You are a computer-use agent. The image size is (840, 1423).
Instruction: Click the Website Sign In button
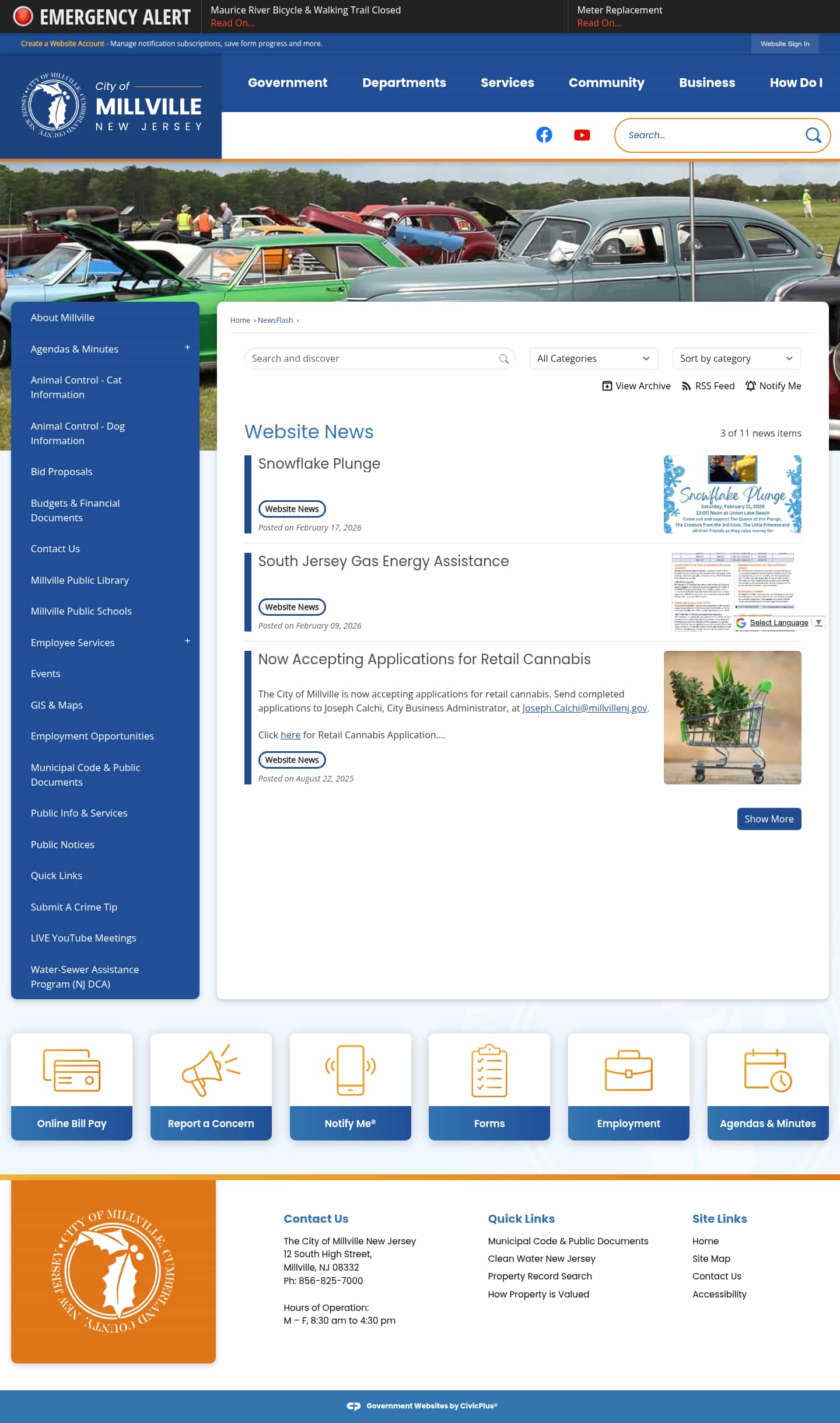[785, 44]
